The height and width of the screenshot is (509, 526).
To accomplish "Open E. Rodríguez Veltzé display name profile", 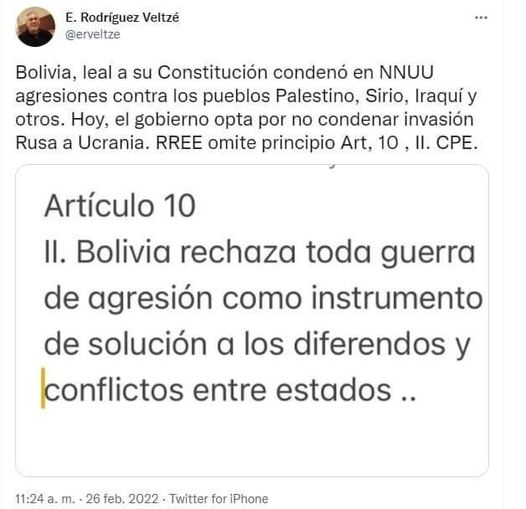I will 122,17.
